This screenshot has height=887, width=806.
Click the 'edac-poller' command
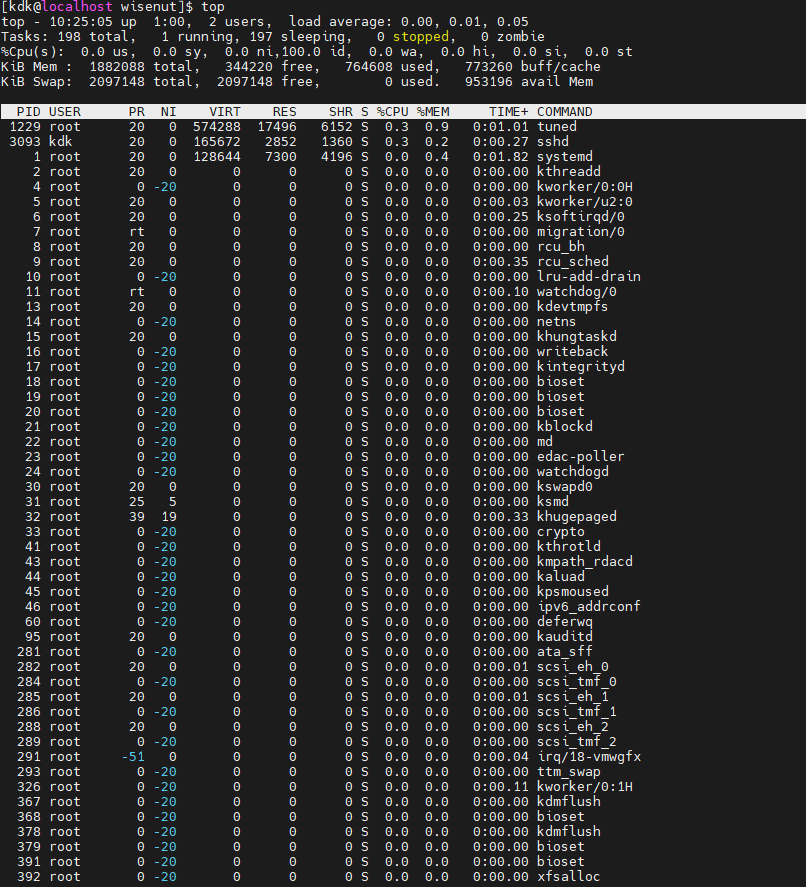[x=581, y=457]
